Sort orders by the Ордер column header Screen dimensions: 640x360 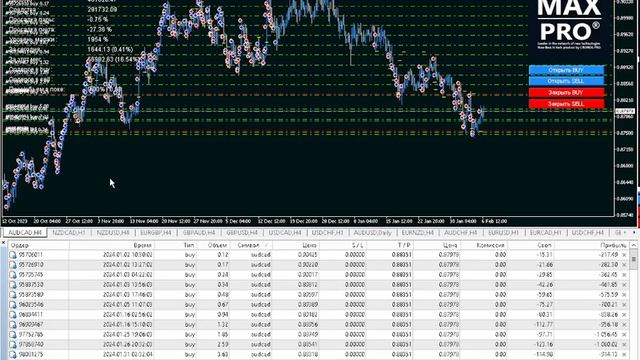pyautogui.click(x=39, y=245)
